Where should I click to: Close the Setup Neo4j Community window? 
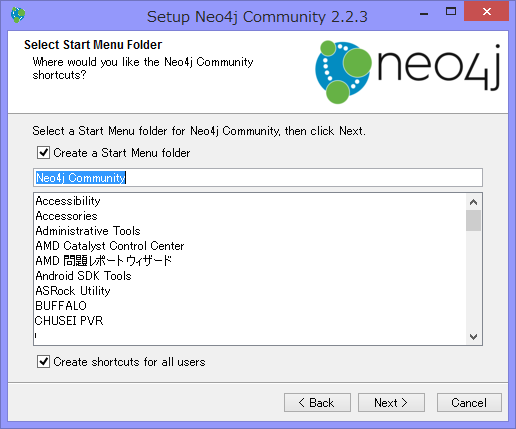[487, 12]
